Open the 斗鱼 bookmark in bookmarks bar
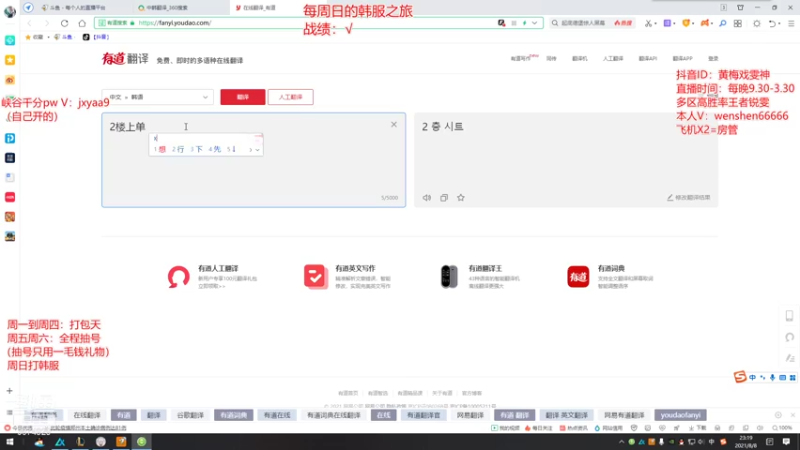This screenshot has width=800, height=450. coord(64,37)
